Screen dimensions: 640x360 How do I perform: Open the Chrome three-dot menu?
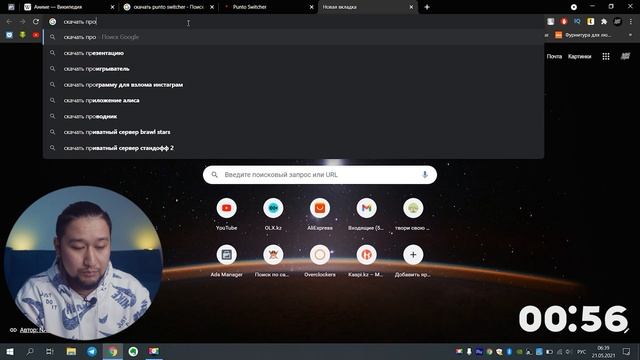click(x=631, y=22)
